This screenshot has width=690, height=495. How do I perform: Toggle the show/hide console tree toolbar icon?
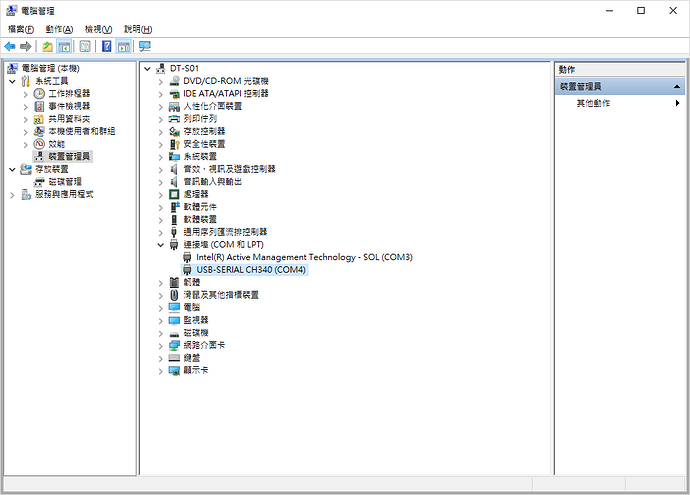pos(64,46)
